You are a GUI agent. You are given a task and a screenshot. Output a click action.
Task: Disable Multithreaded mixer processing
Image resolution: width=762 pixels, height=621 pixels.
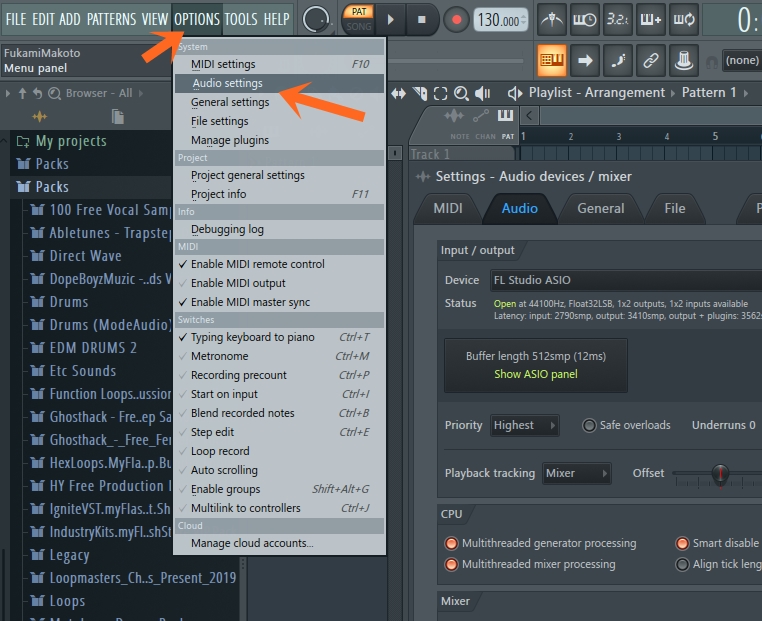click(x=451, y=564)
